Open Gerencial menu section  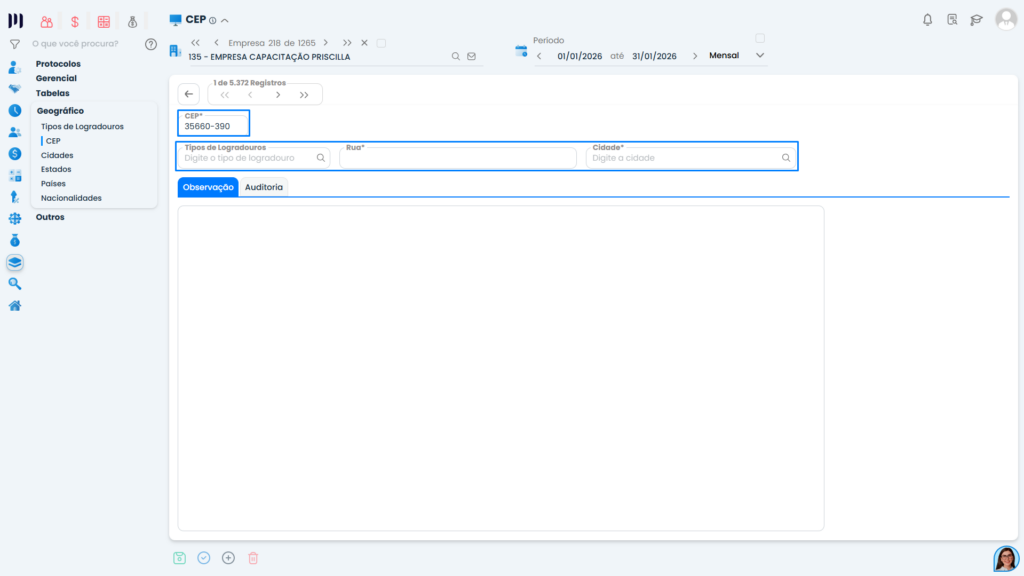click(56, 78)
